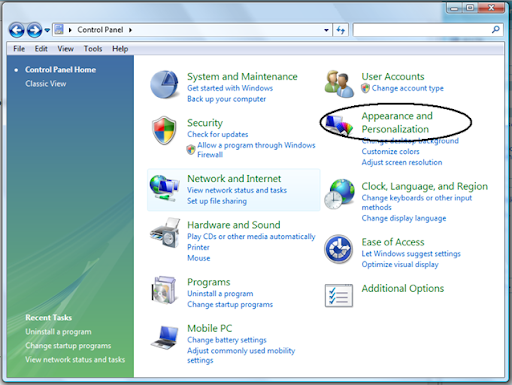The width and height of the screenshot is (512, 385).
Task: Click the Network and Internet globe icon
Action: (164, 188)
